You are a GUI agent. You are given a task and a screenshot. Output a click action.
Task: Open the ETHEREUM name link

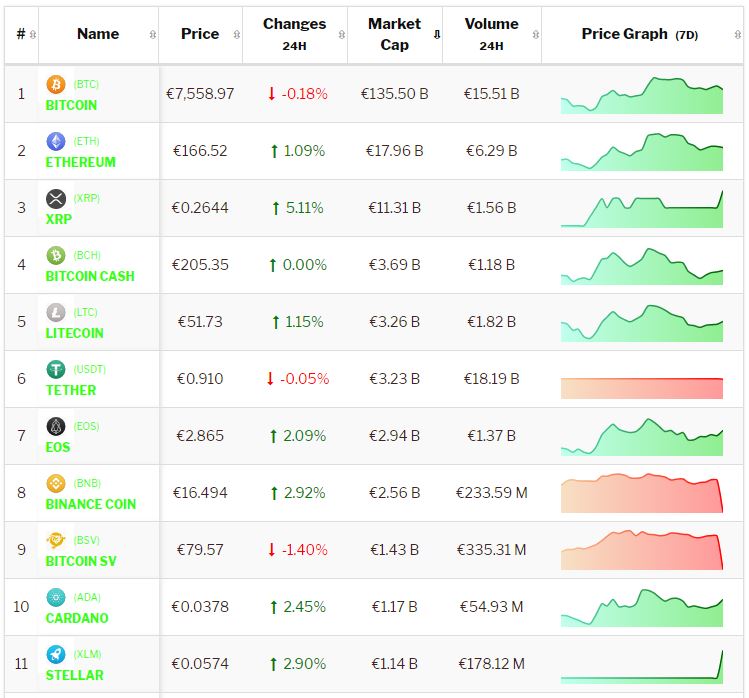click(81, 162)
